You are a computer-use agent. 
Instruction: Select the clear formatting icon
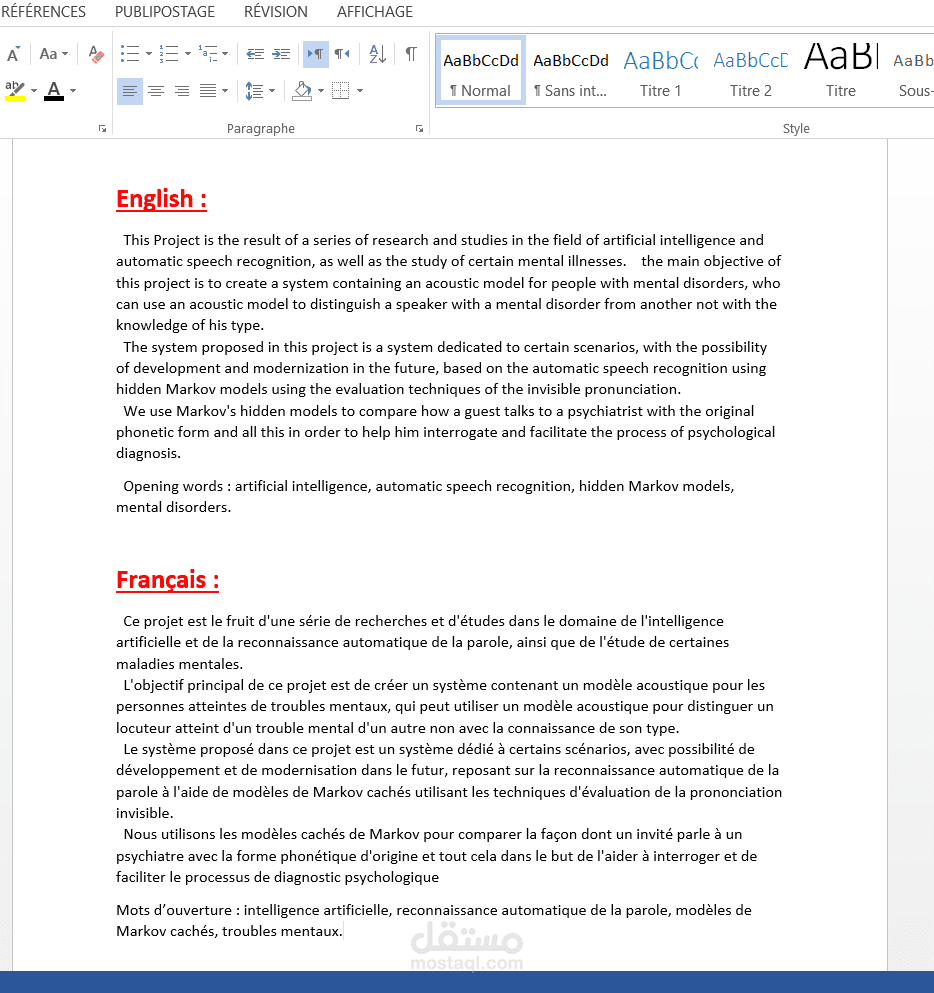[95, 55]
